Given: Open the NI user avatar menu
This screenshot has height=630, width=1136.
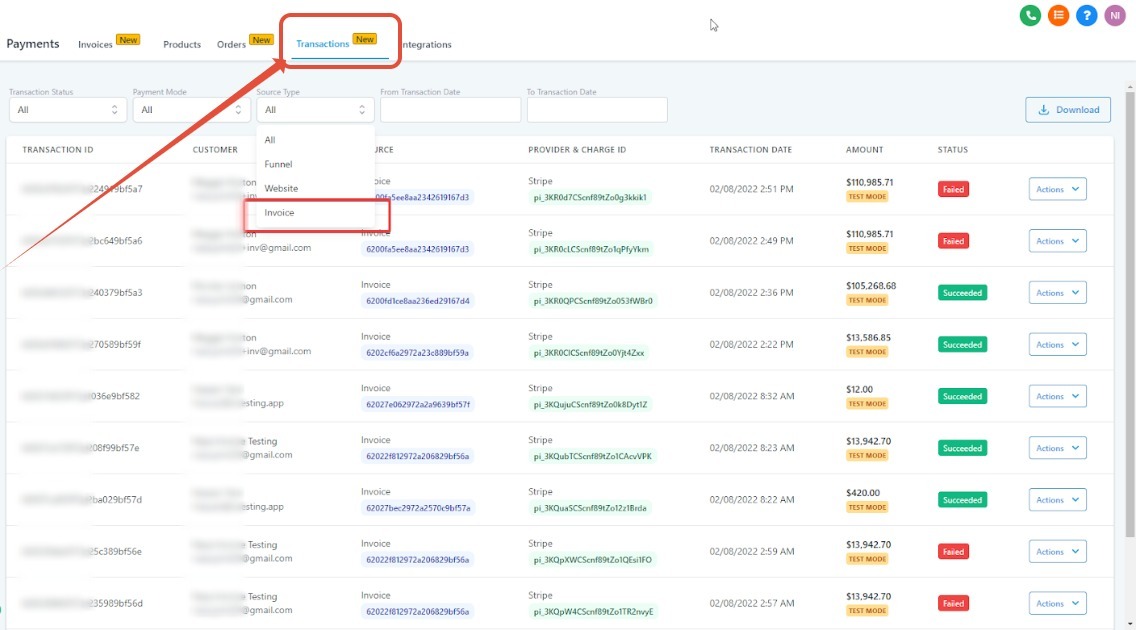Looking at the screenshot, I should [x=1114, y=15].
